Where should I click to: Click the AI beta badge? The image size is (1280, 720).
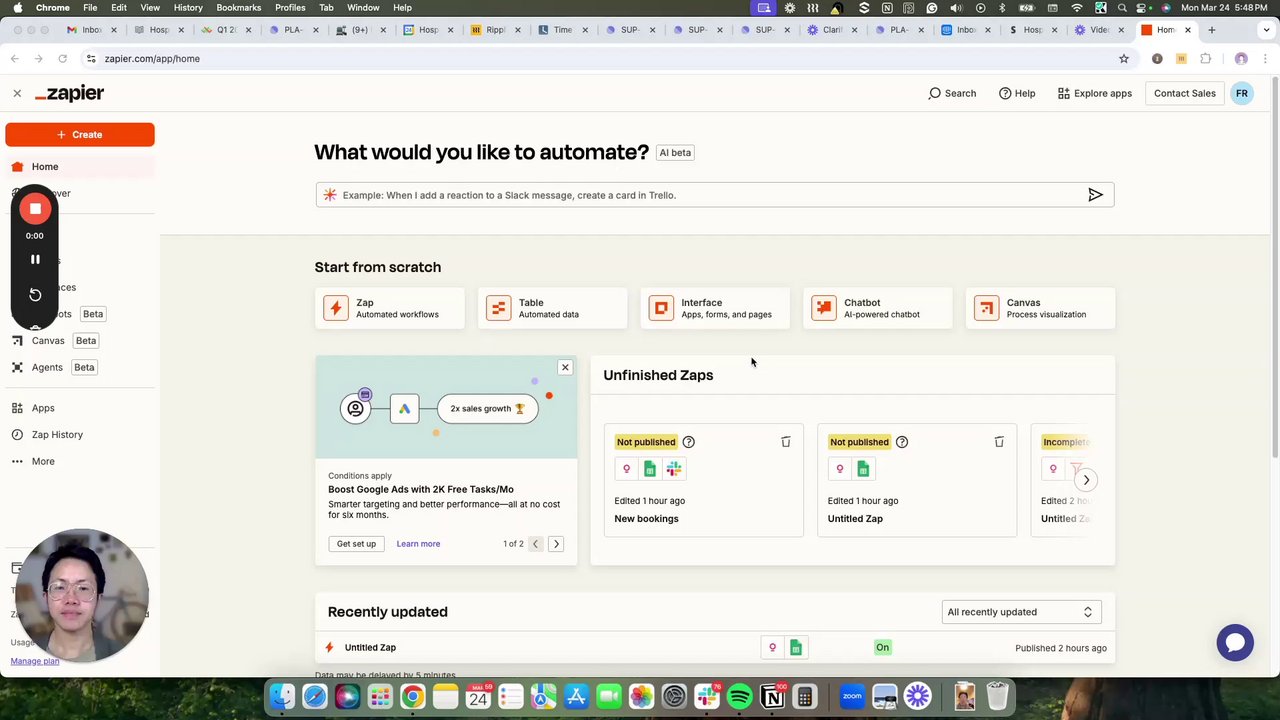(x=675, y=153)
